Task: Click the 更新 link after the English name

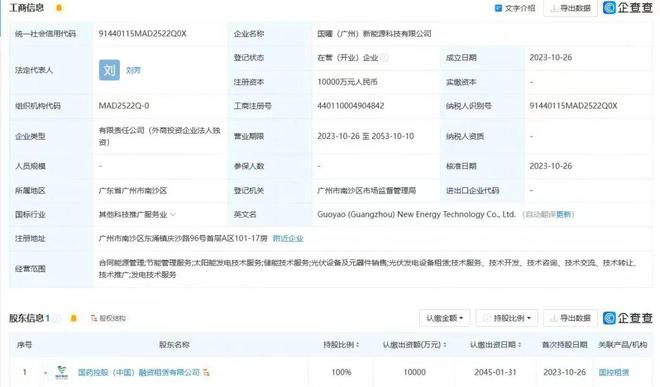Action: [563, 214]
